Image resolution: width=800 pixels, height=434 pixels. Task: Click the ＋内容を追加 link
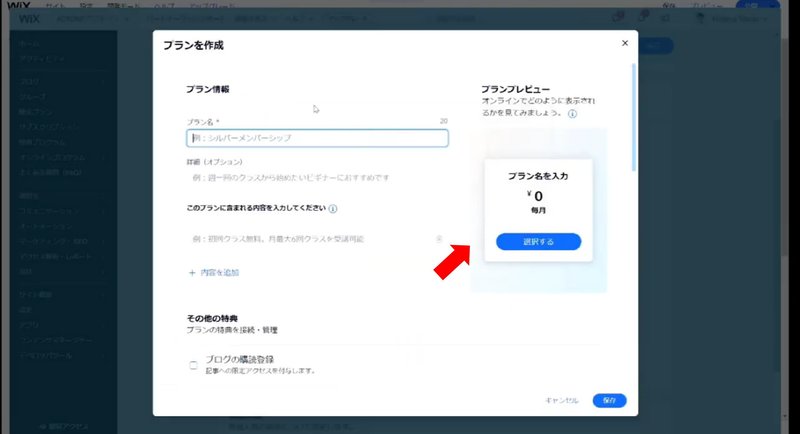(x=214, y=273)
